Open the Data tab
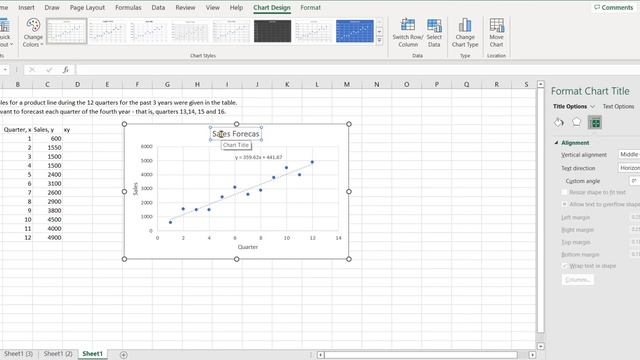This screenshot has width=640, height=360. tap(158, 7)
